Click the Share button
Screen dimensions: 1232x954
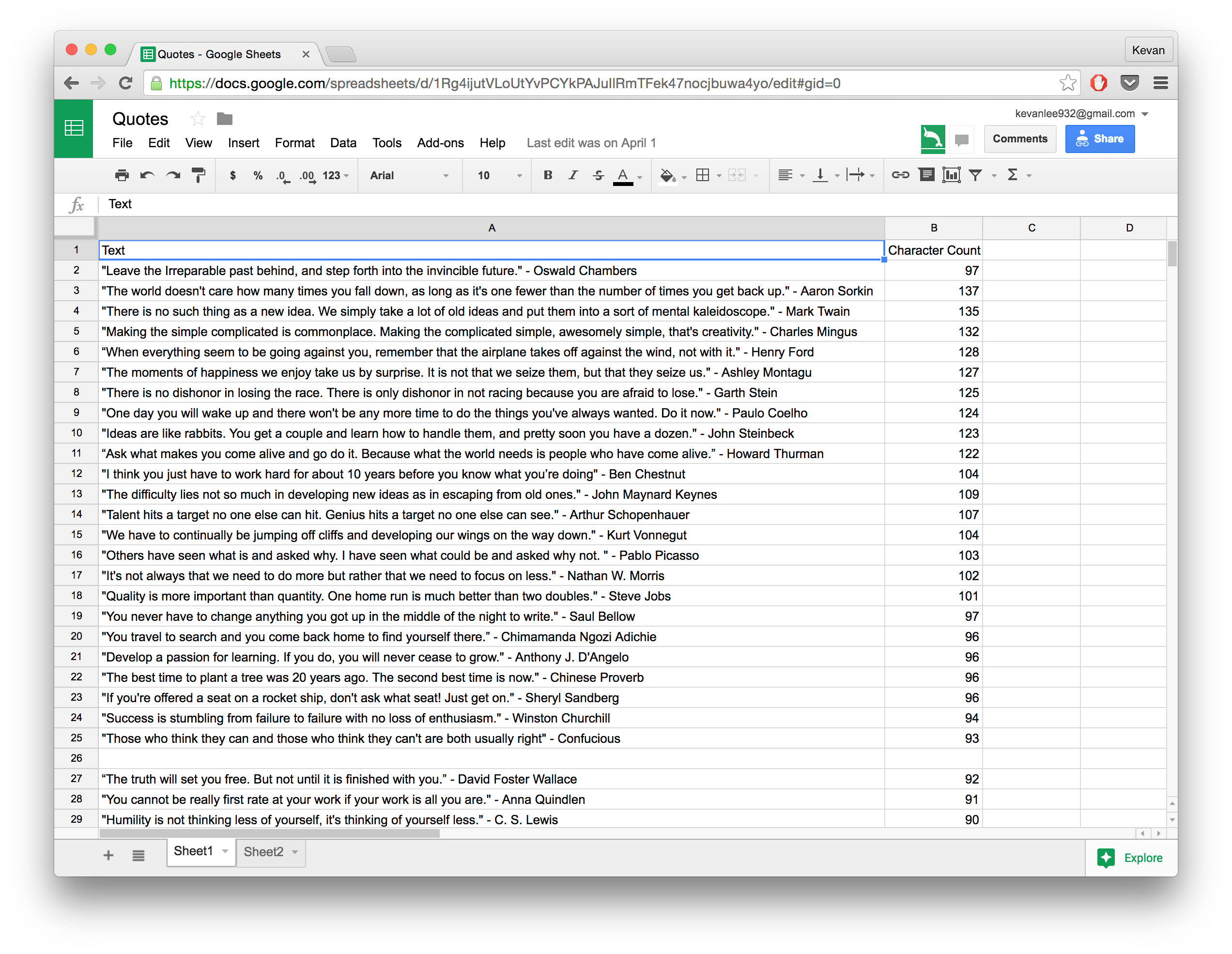point(1099,139)
